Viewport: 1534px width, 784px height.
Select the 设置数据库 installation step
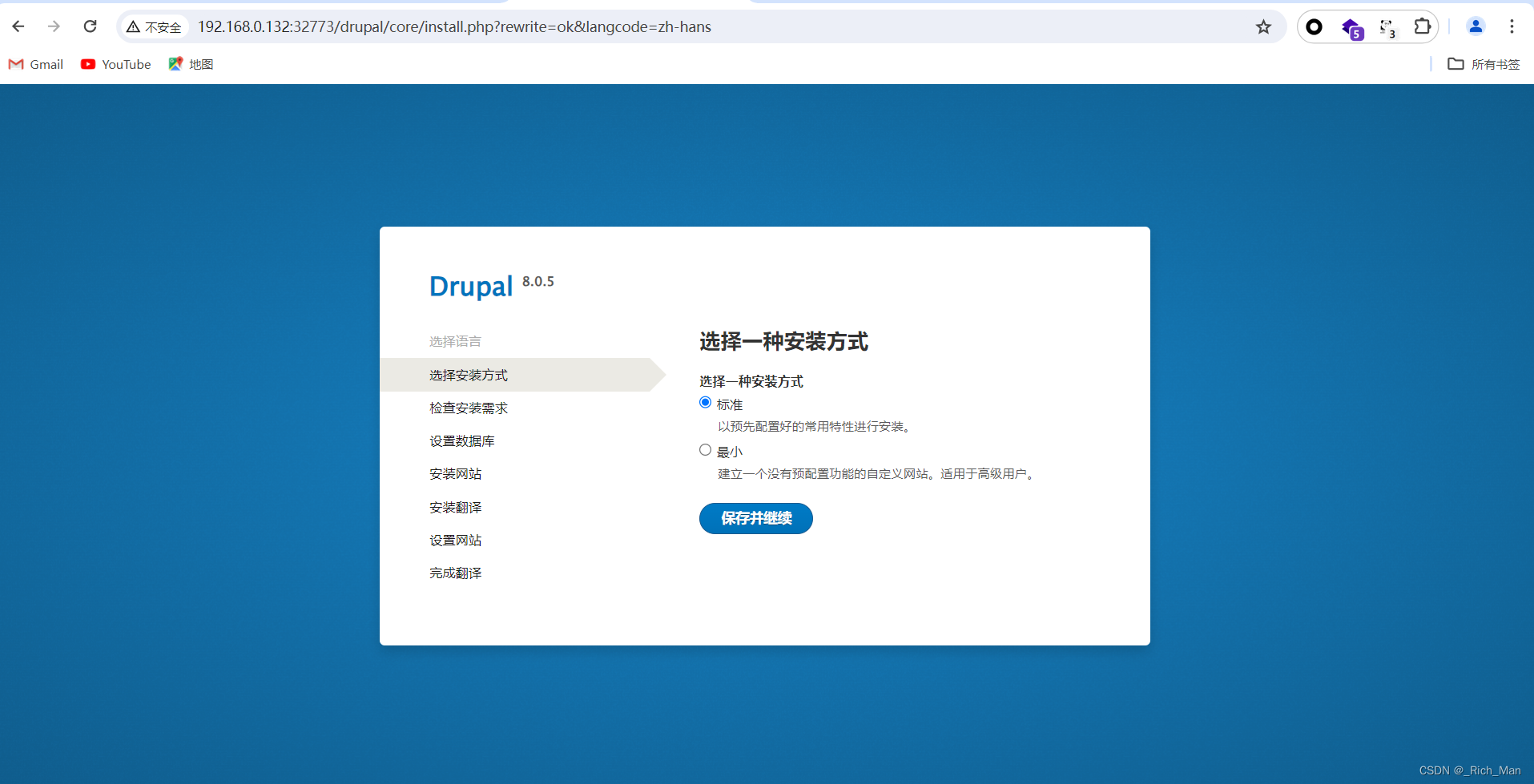tap(462, 440)
